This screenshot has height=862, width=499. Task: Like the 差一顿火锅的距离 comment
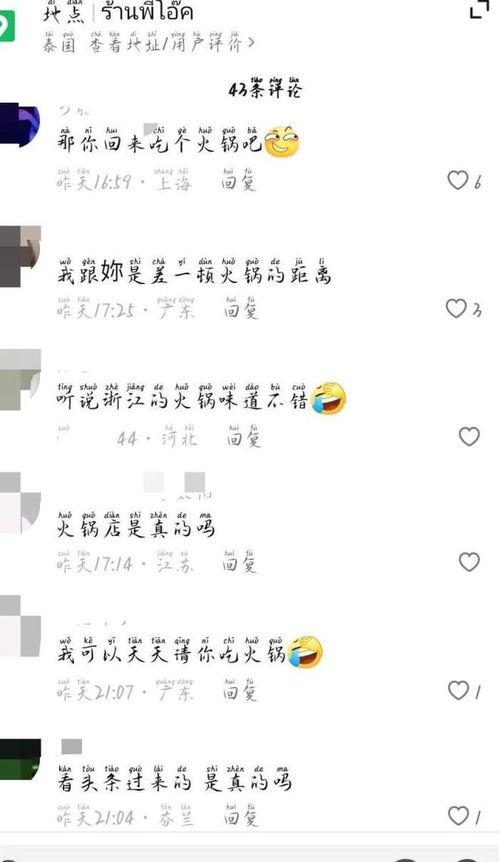pyautogui.click(x=456, y=308)
